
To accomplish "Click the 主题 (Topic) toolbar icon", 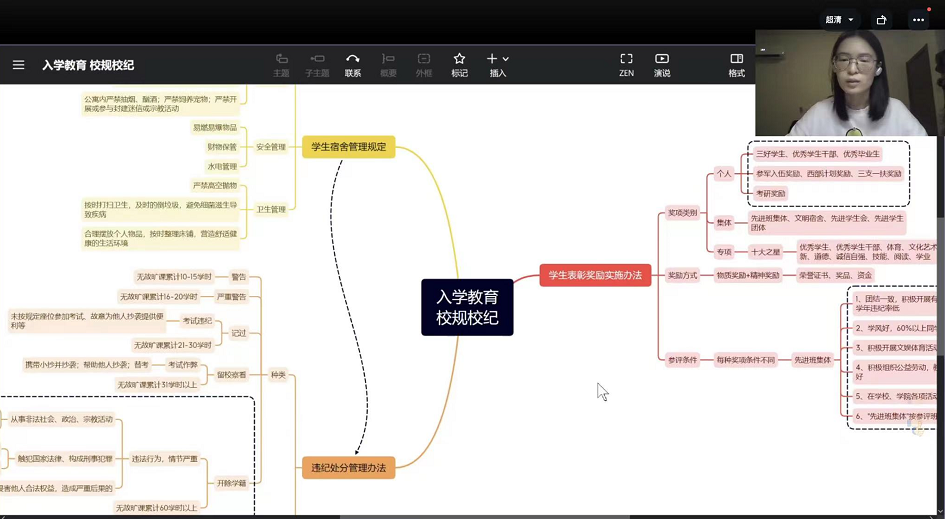I will click(281, 64).
